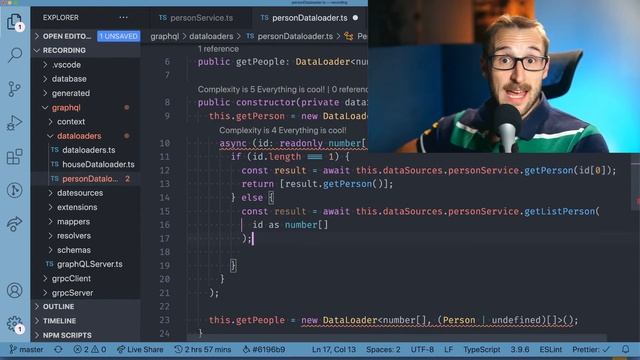Open the Accounts menu icon
Viewport: 640px width, 360px height.
(14, 290)
